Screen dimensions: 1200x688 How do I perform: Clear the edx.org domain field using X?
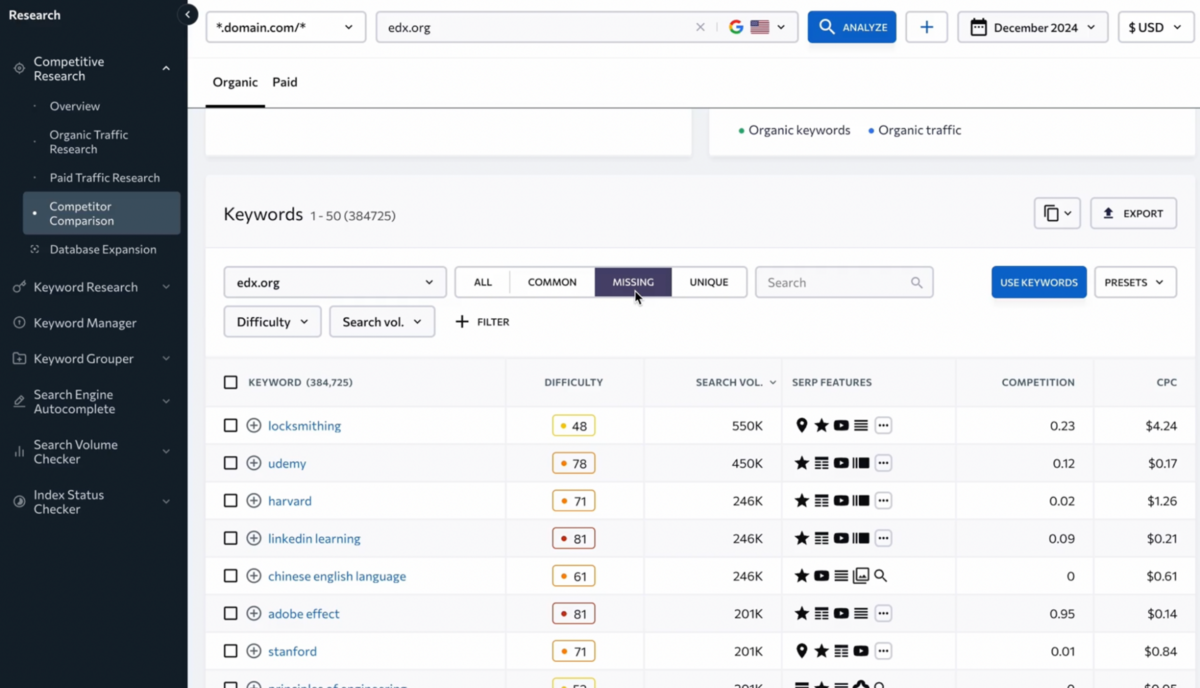(x=700, y=28)
